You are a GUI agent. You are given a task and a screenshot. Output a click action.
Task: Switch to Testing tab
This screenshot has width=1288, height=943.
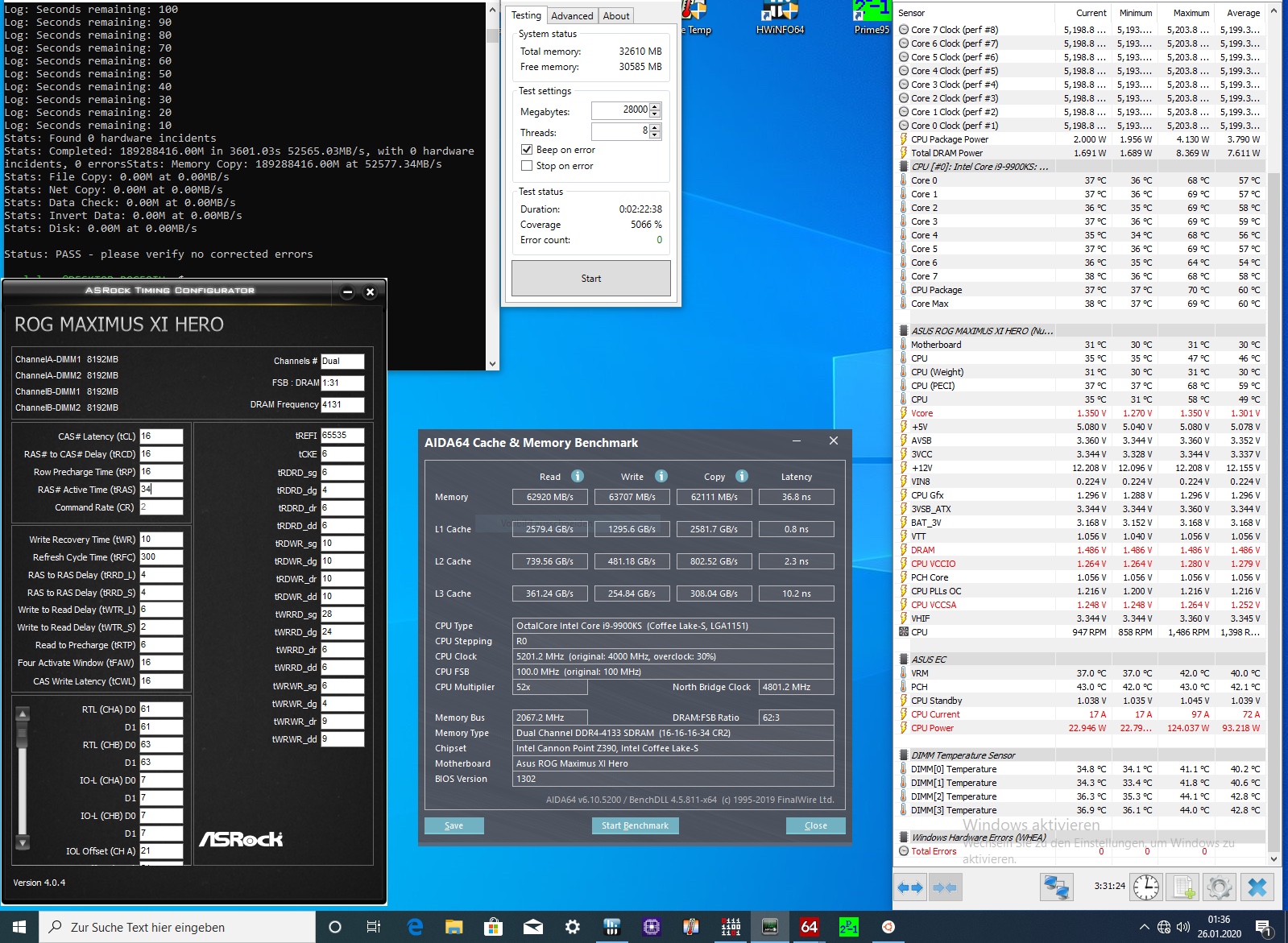tap(526, 15)
